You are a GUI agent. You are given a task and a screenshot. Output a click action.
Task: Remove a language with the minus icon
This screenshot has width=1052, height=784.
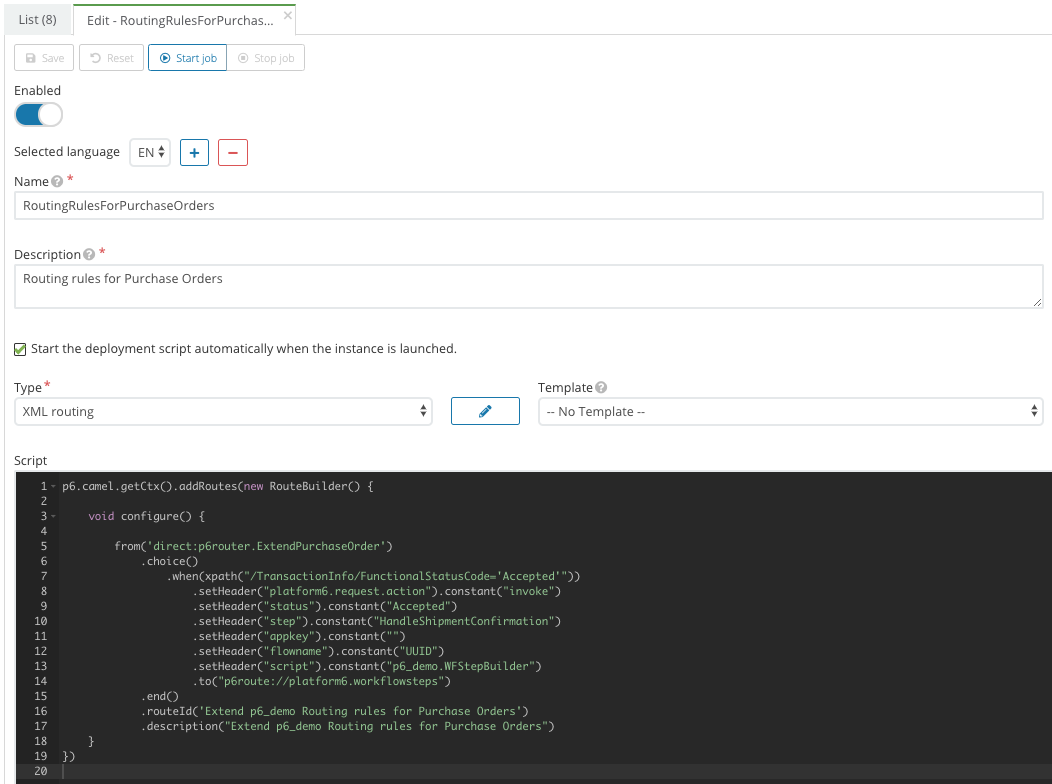[232, 152]
